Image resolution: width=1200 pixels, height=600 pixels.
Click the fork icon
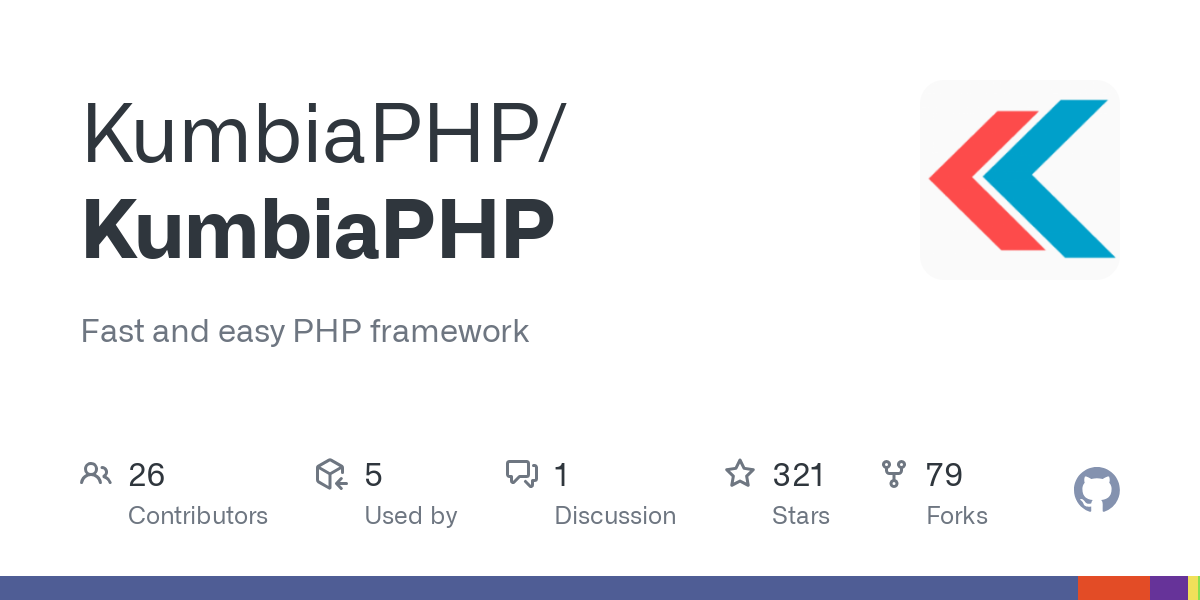point(893,474)
